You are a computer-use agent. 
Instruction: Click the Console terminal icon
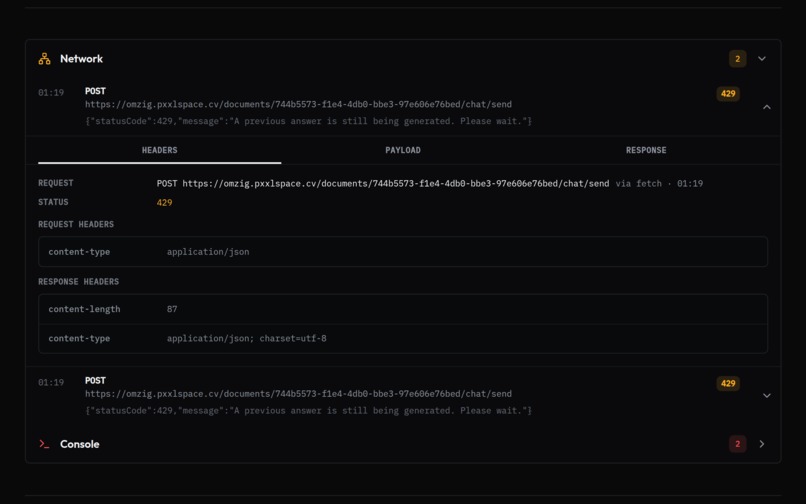pos(44,444)
